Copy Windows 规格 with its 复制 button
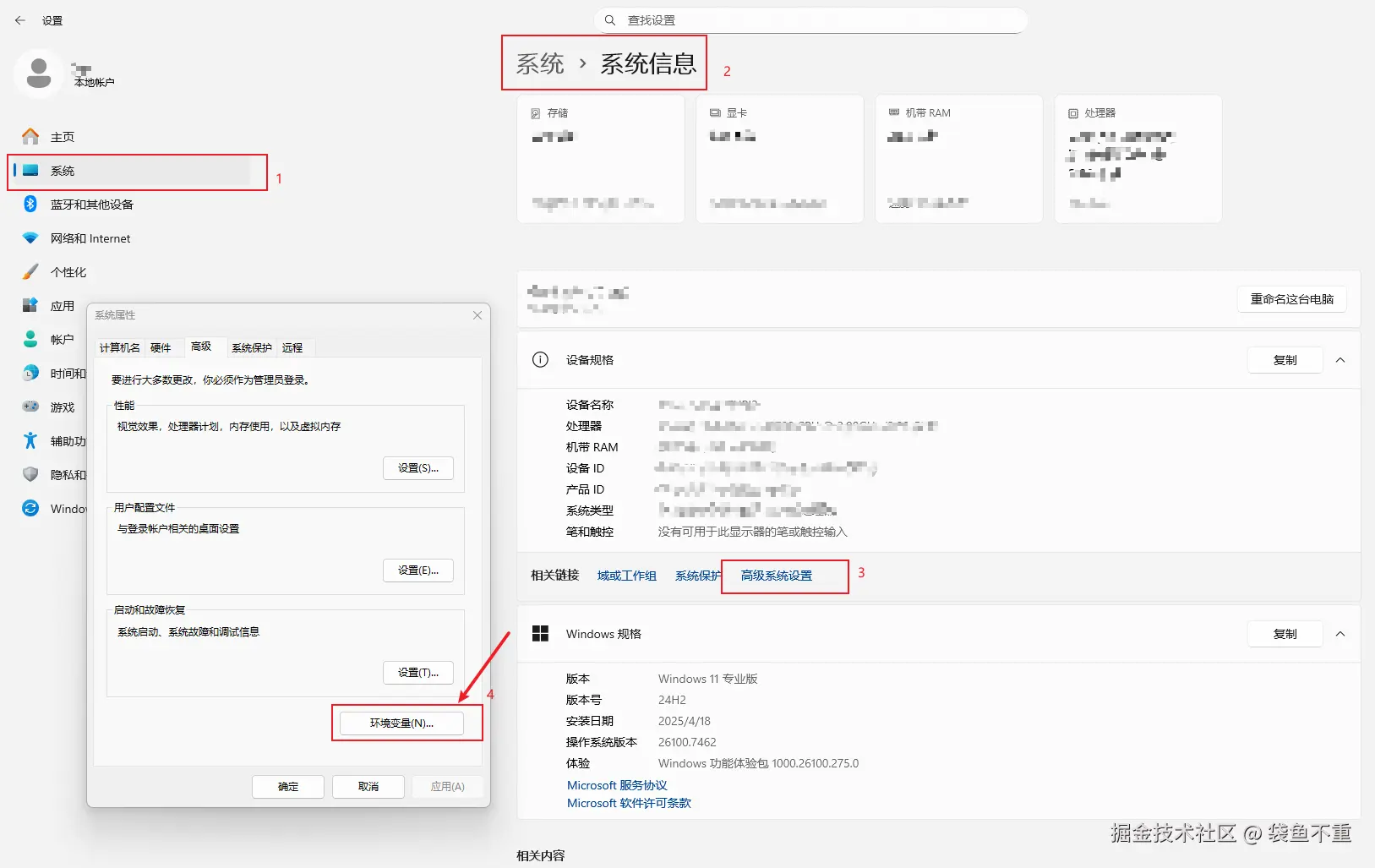Screen dimensions: 1375x868 pos(1285,634)
